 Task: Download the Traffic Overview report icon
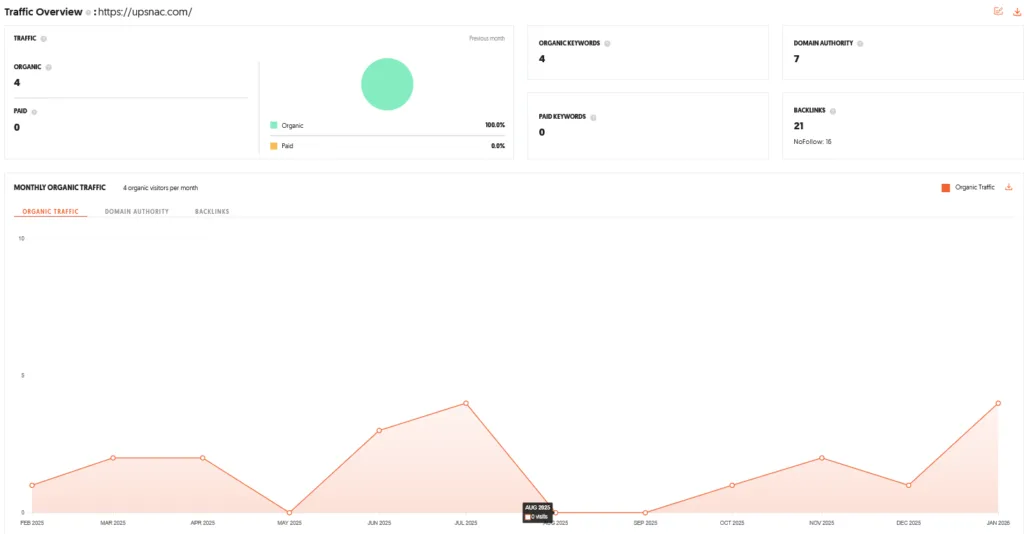[x=1017, y=12]
